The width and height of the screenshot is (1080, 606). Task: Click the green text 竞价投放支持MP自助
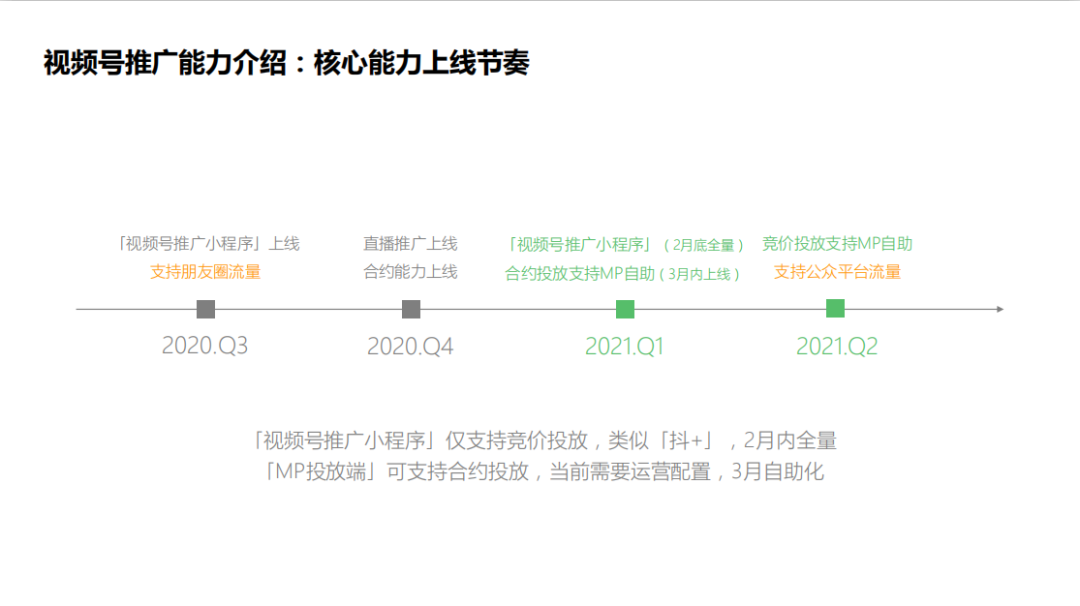[x=838, y=242]
